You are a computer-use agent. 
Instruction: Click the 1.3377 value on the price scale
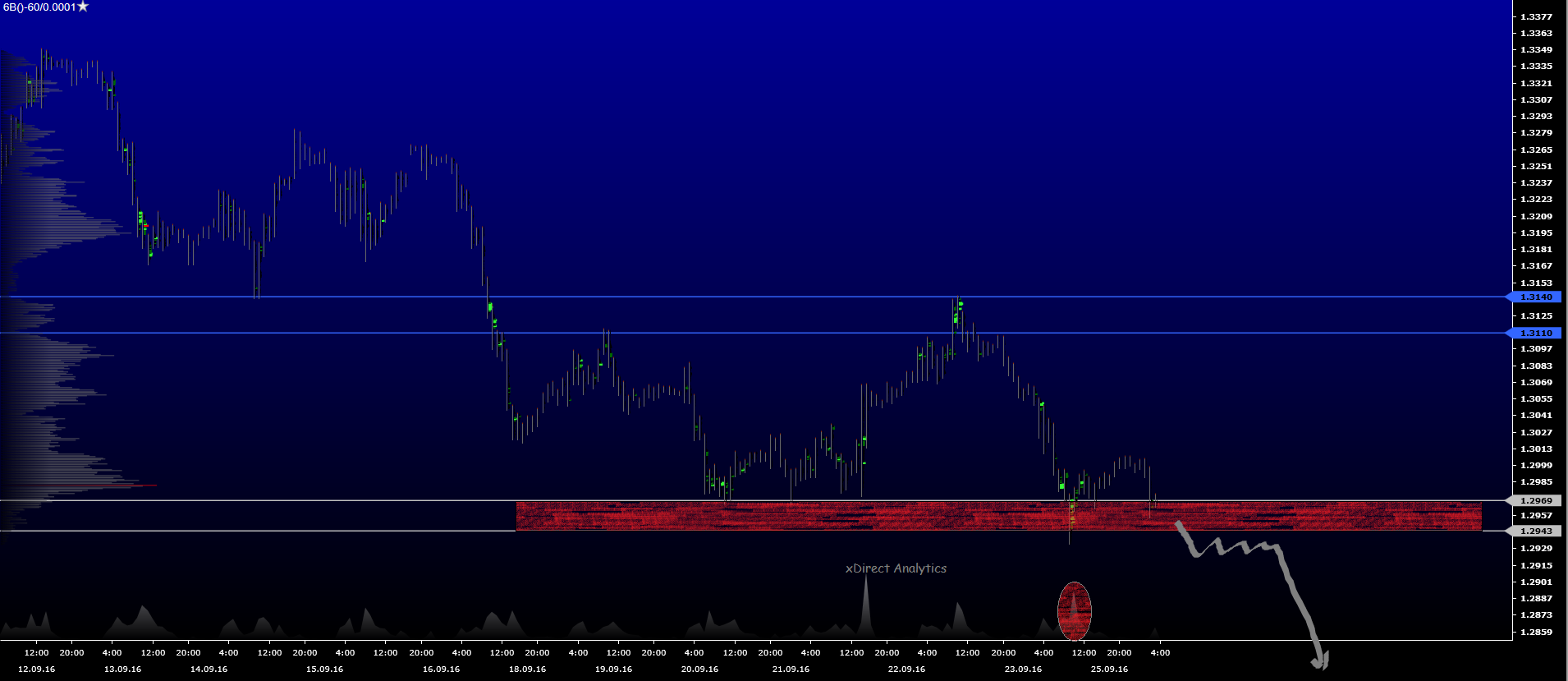click(x=1536, y=16)
